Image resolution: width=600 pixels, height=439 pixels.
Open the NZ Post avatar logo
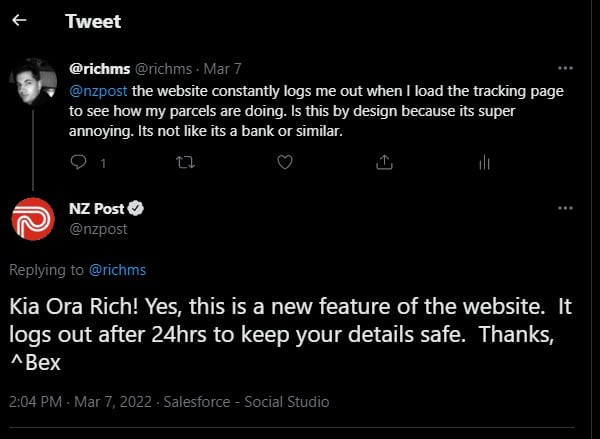pos(33,220)
